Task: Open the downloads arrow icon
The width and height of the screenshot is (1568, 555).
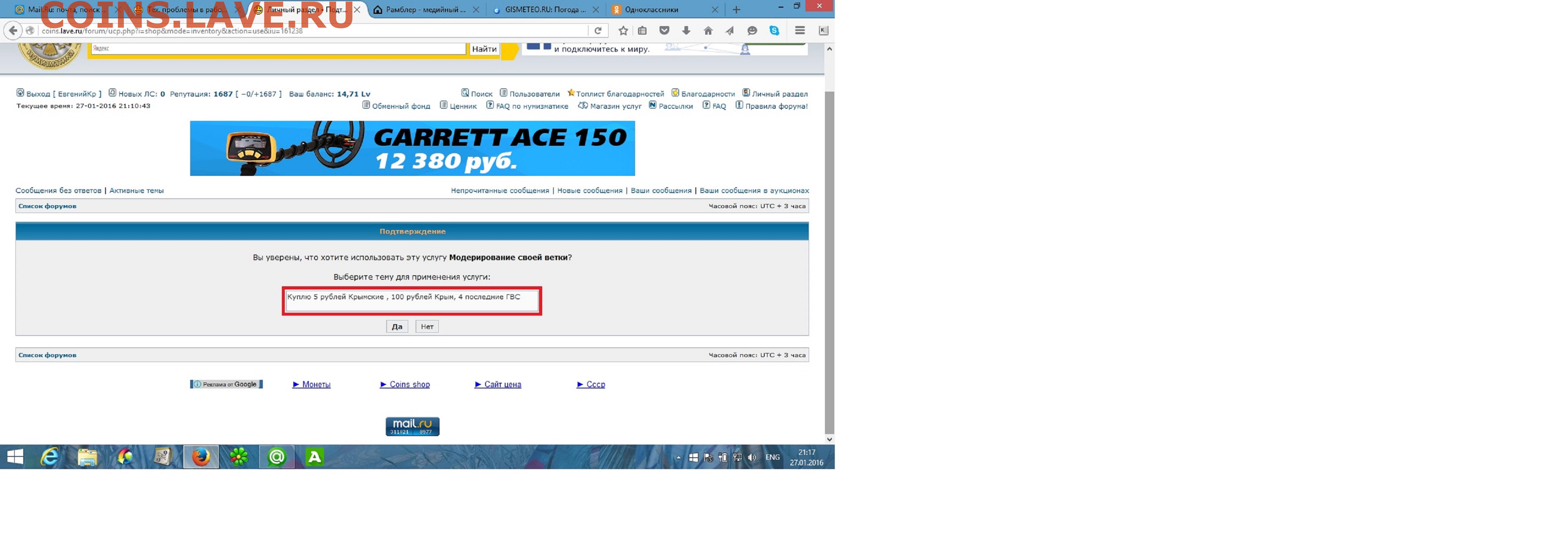Action: click(686, 30)
